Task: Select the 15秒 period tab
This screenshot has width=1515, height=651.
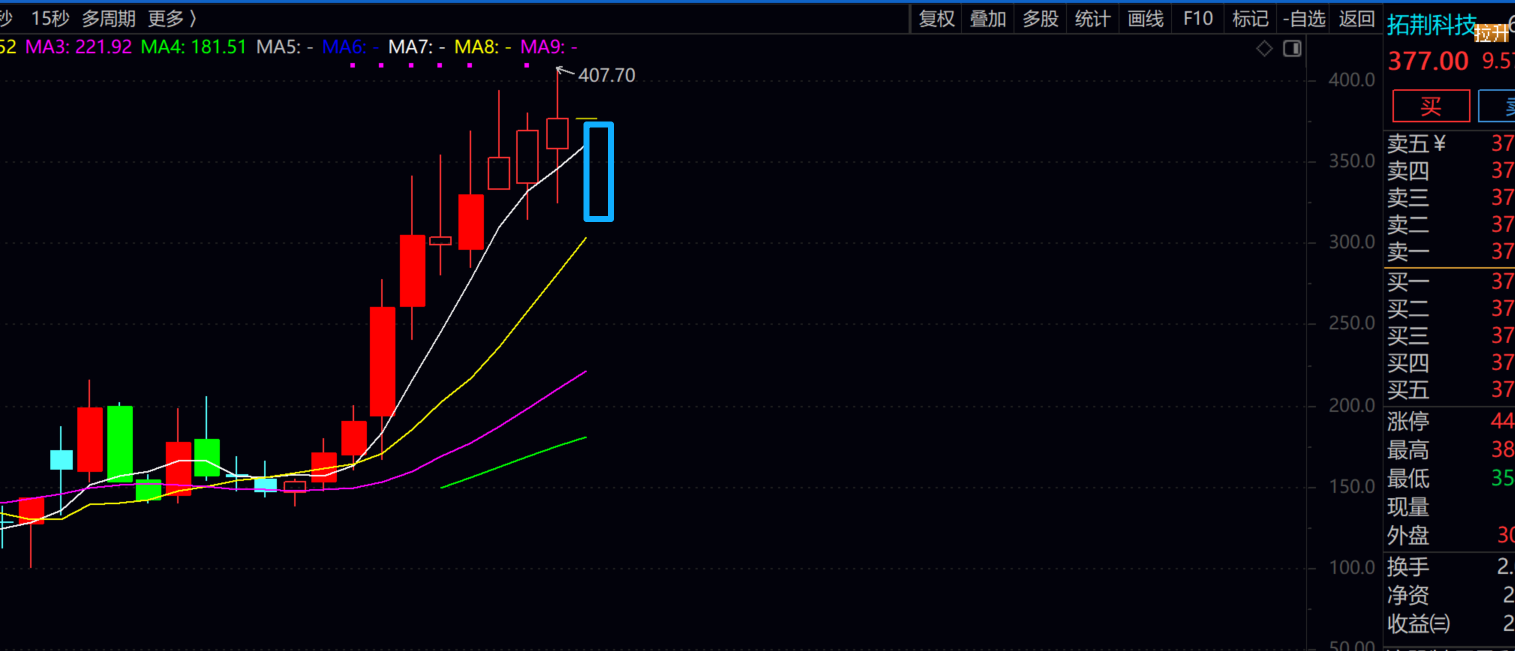Action: click(50, 18)
